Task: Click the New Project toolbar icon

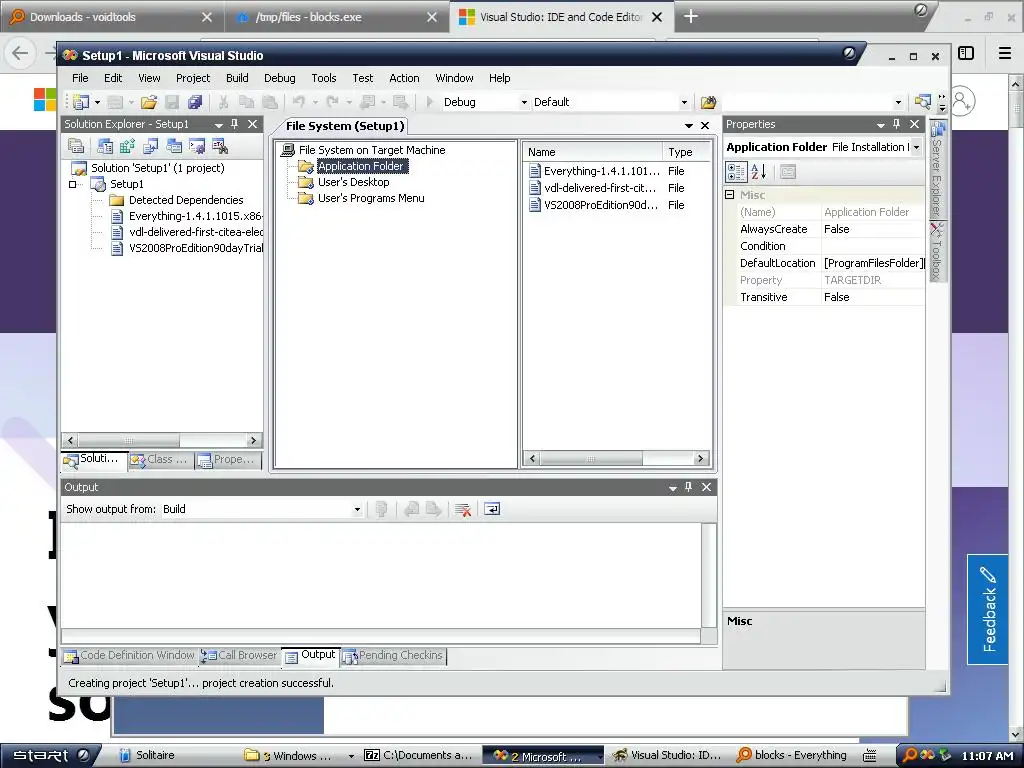Action: tap(82, 102)
